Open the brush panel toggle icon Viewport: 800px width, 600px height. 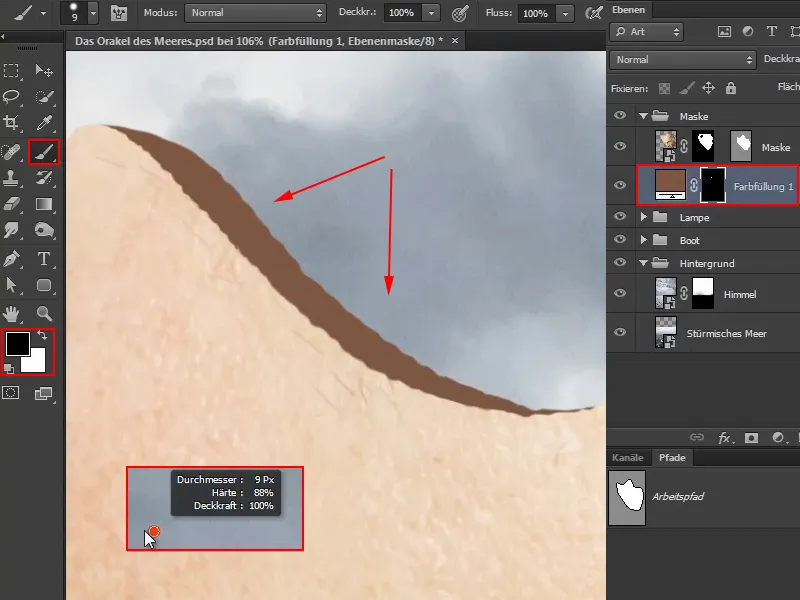[119, 13]
